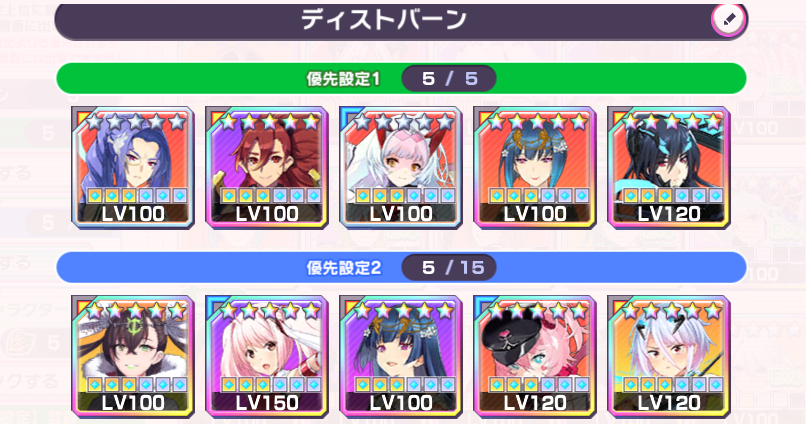Tap the star rating on the LV150 card
Viewport: 806px width, 424px height.
click(269, 310)
